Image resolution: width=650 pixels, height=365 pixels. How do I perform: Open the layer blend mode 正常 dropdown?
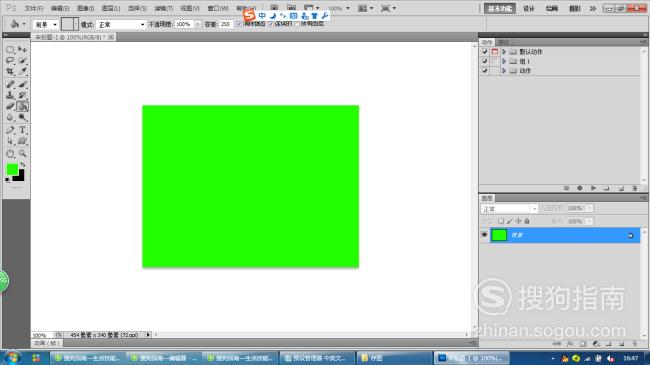click(509, 209)
